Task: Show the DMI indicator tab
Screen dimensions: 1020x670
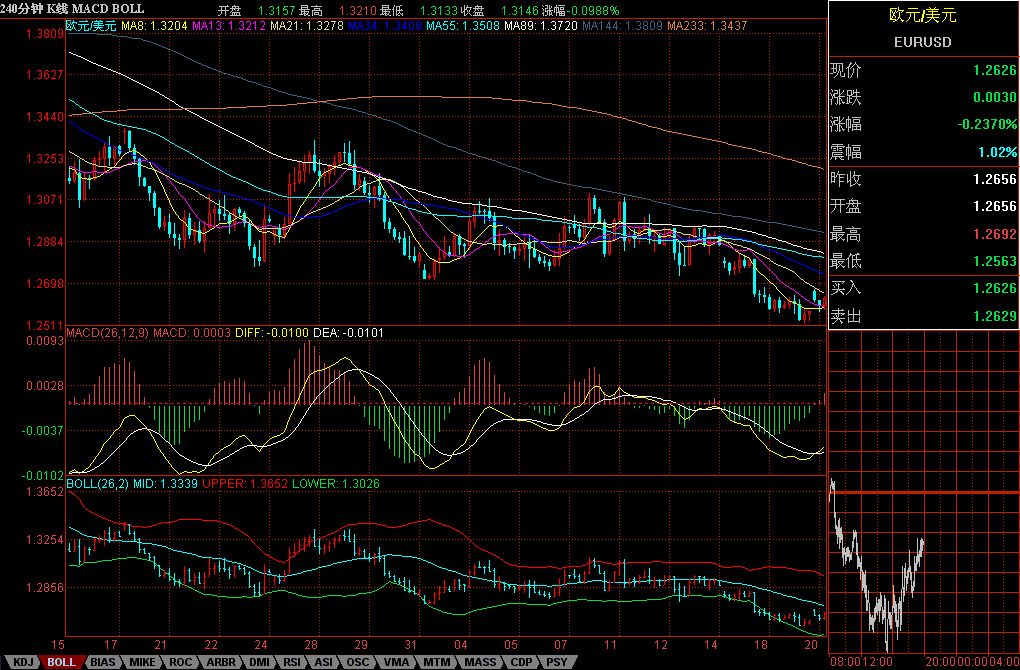Action: click(258, 662)
